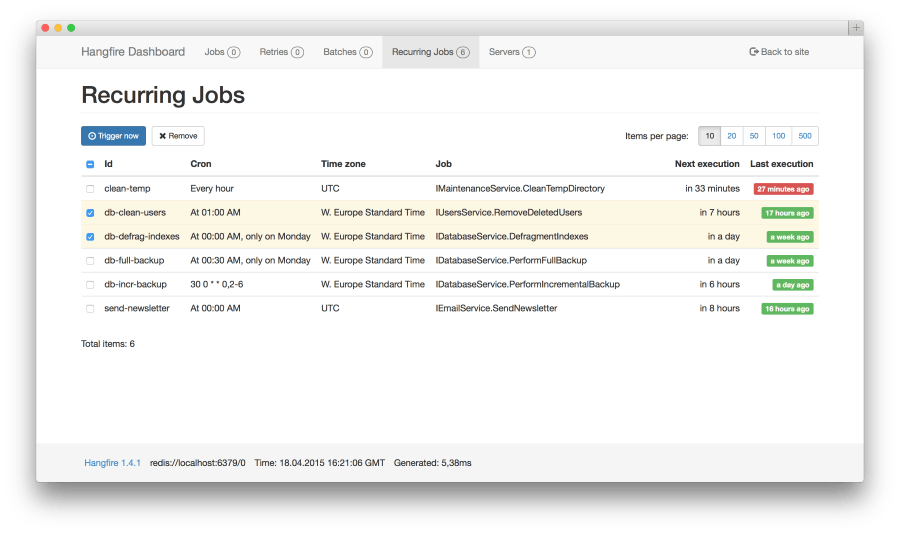Open the Retries tab
Image resolution: width=900 pixels, height=534 pixels.
pyautogui.click(x=281, y=52)
